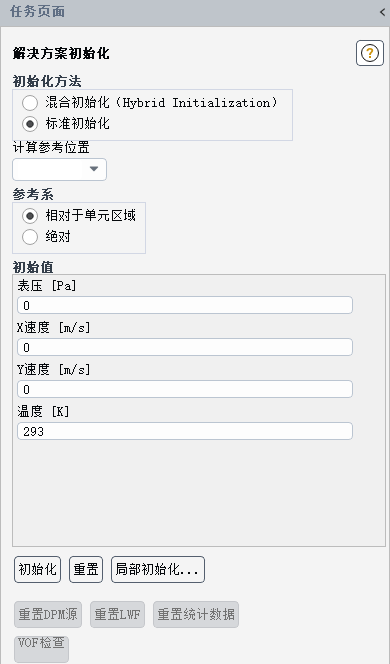This screenshot has width=390, height=664.
Task: Click the 解决方案初始化 heading text
Action: [x=61, y=54]
